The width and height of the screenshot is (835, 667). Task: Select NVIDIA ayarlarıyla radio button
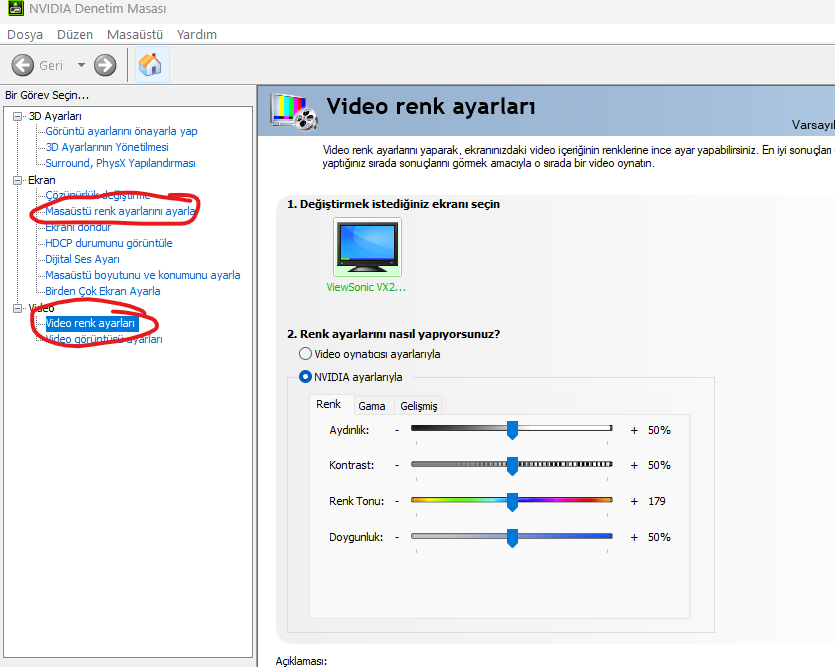(305, 377)
